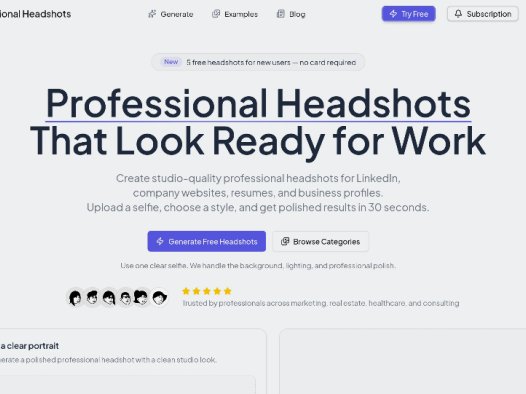The width and height of the screenshot is (526, 394).
Task: Click the Generate Free Headshots button
Action: pos(207,241)
